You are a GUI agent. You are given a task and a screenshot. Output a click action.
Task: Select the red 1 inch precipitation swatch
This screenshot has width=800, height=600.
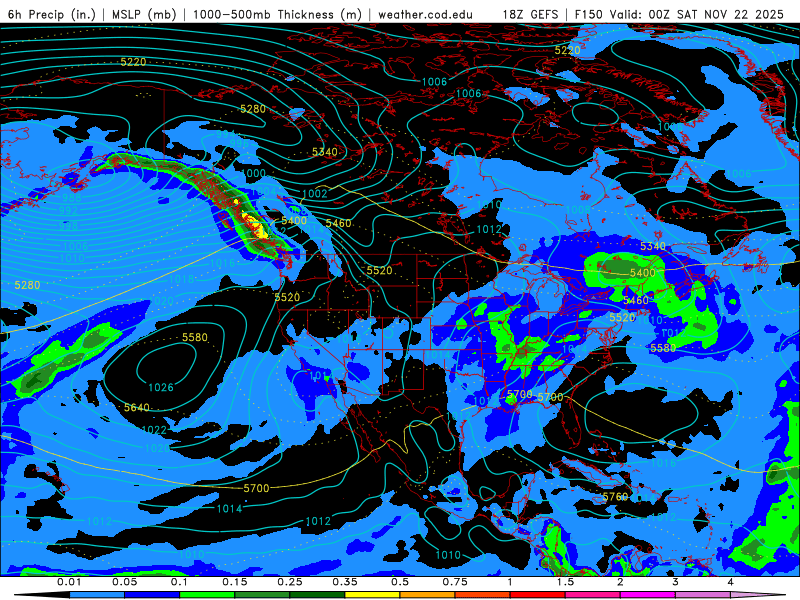coord(538,595)
